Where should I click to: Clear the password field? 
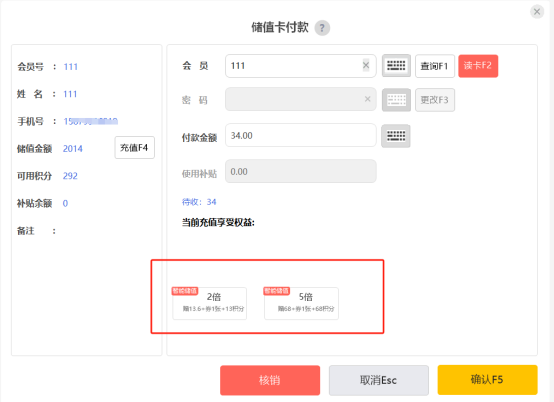(367, 99)
